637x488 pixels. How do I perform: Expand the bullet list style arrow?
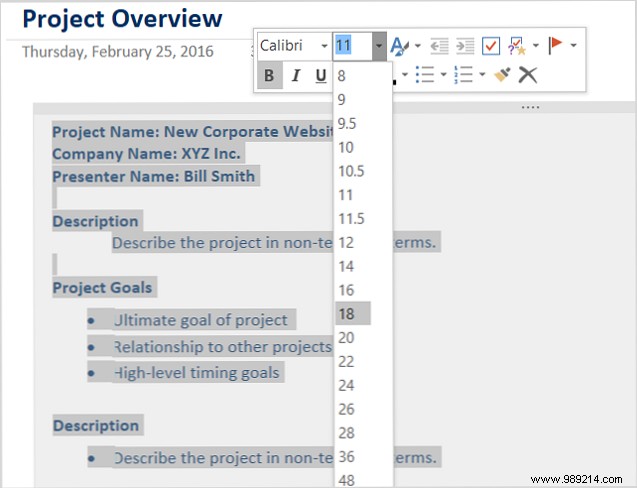443,74
